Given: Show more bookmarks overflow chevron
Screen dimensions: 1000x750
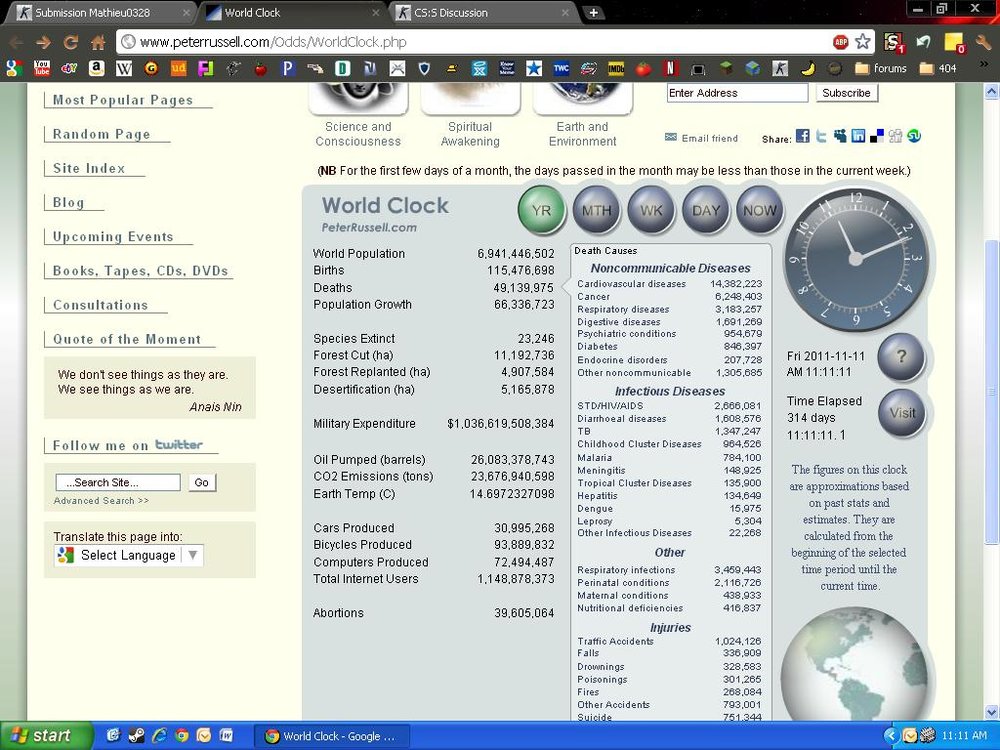Looking at the screenshot, I should click(984, 64).
